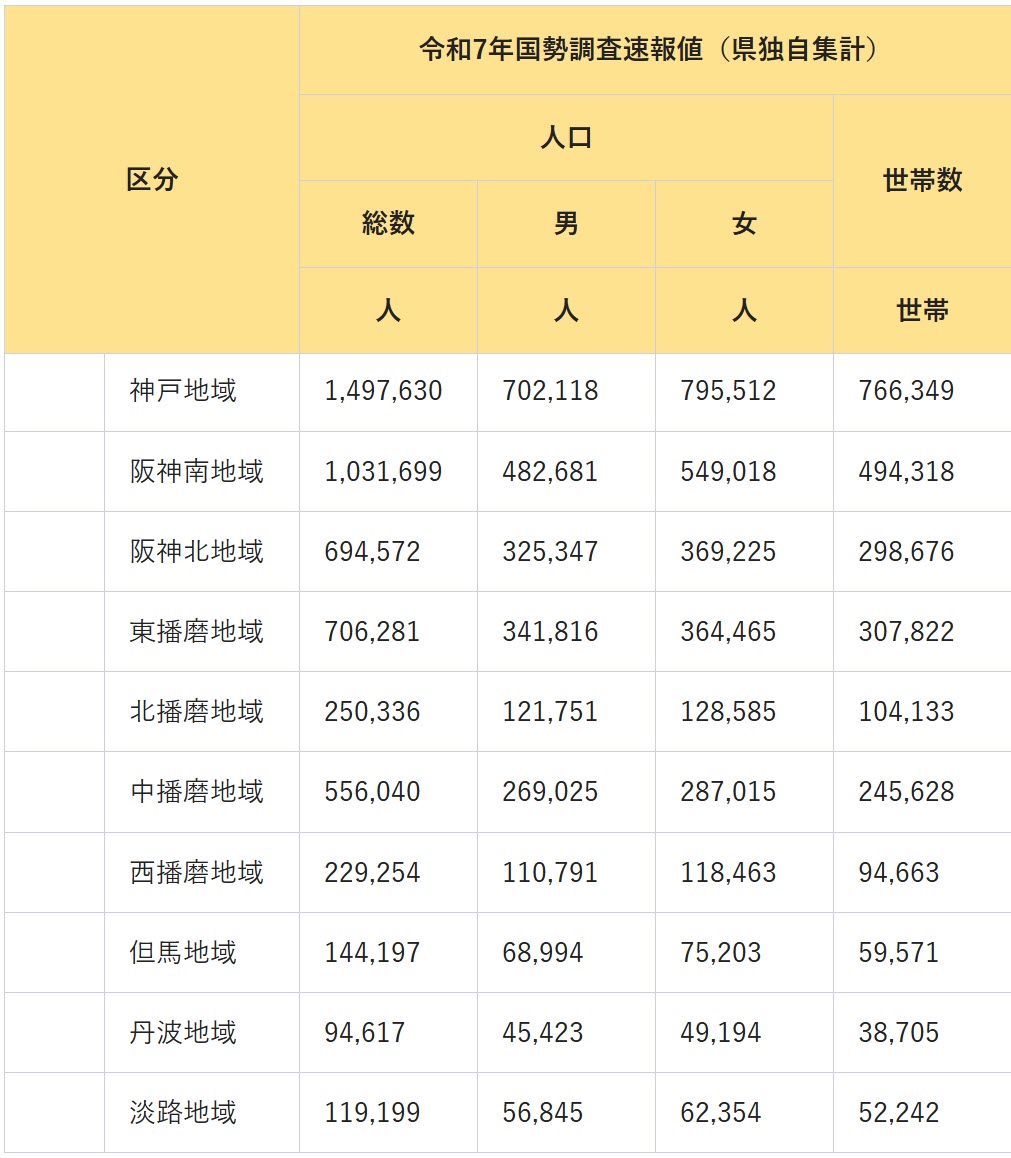Select the 但馬地域 row label

point(183,953)
